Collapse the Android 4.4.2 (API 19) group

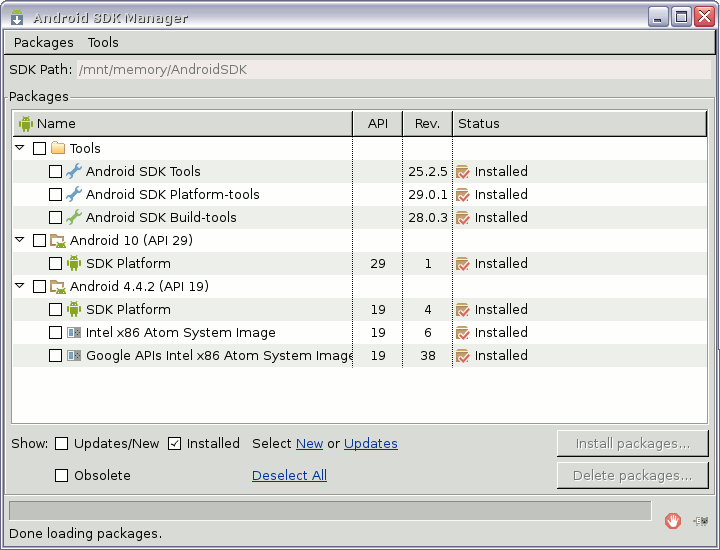point(20,286)
